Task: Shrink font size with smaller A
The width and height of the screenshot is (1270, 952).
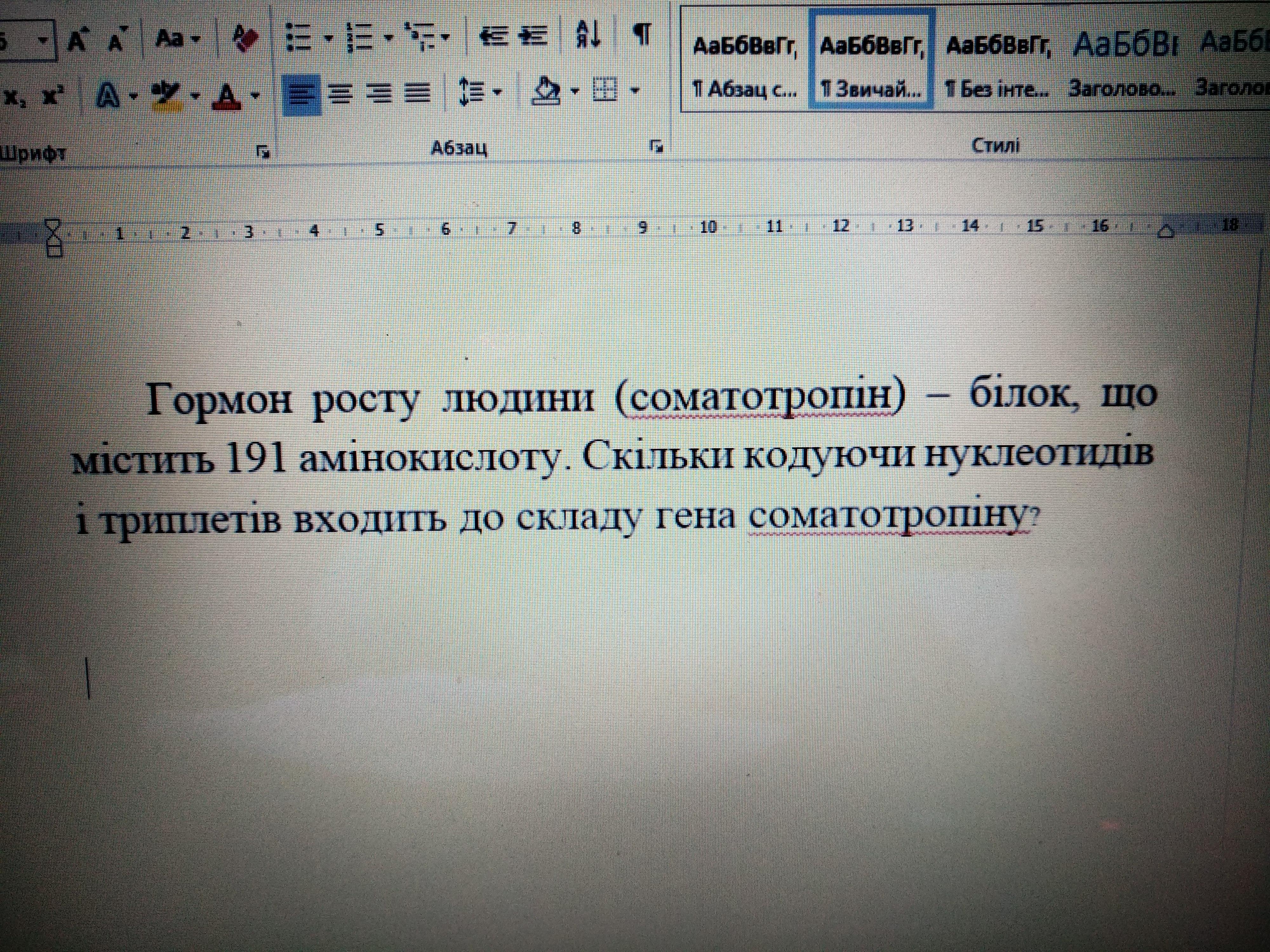Action: tap(117, 40)
